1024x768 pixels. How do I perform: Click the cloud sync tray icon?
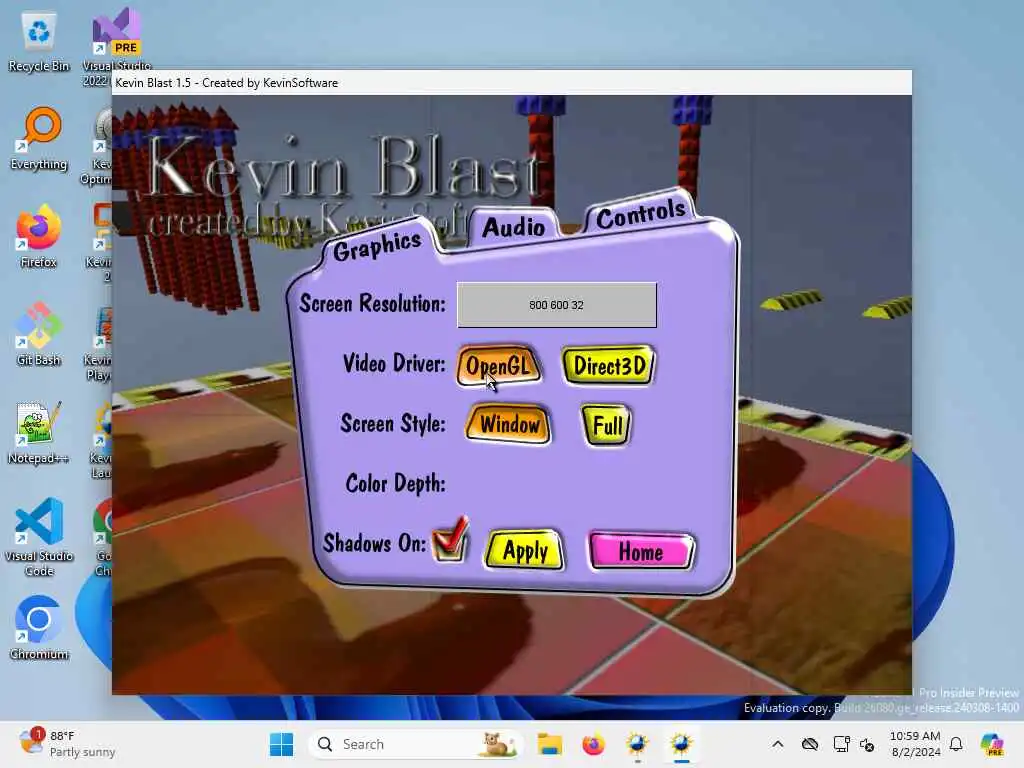point(810,744)
